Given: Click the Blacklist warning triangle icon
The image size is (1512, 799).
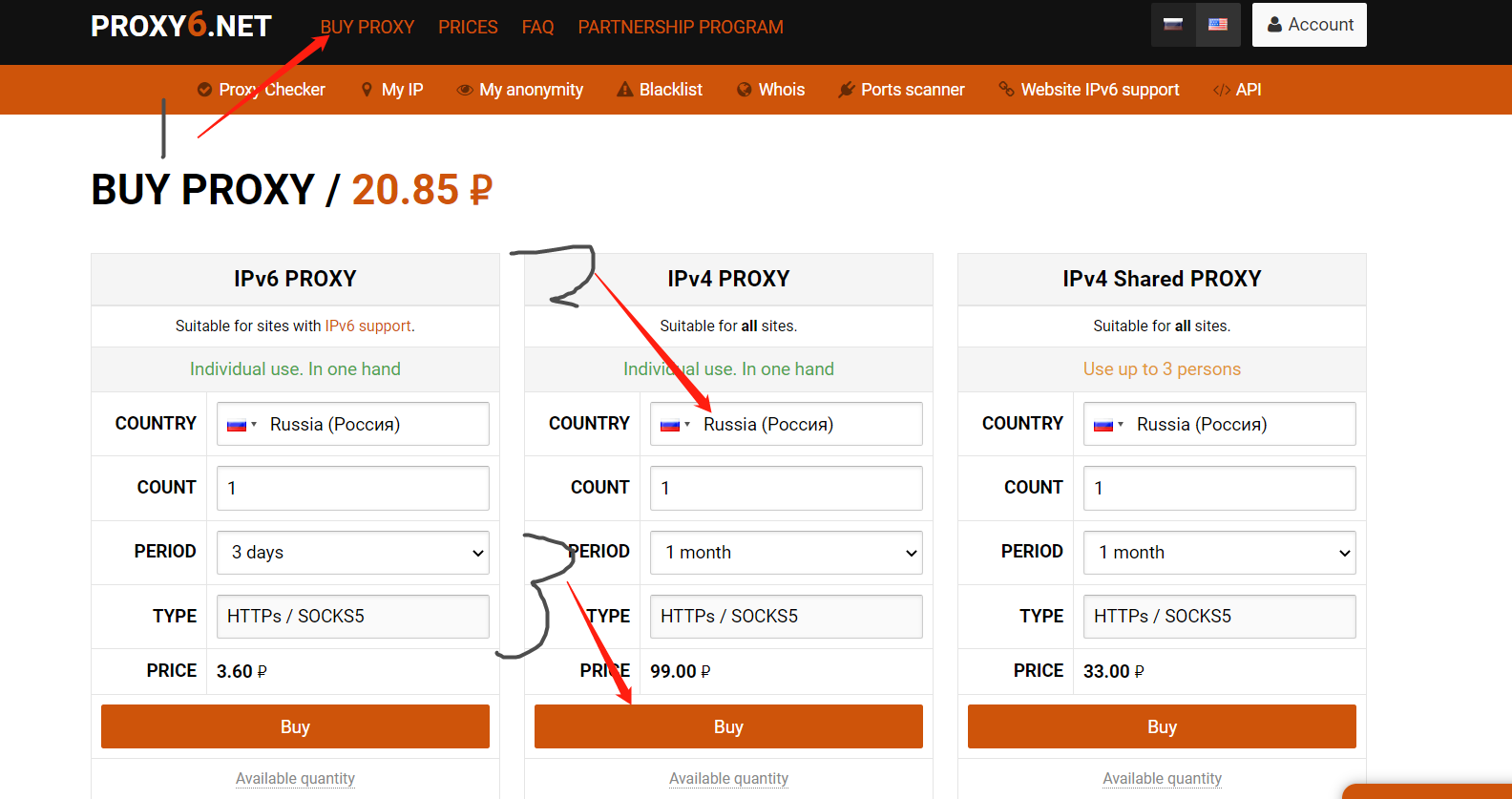Looking at the screenshot, I should point(625,90).
